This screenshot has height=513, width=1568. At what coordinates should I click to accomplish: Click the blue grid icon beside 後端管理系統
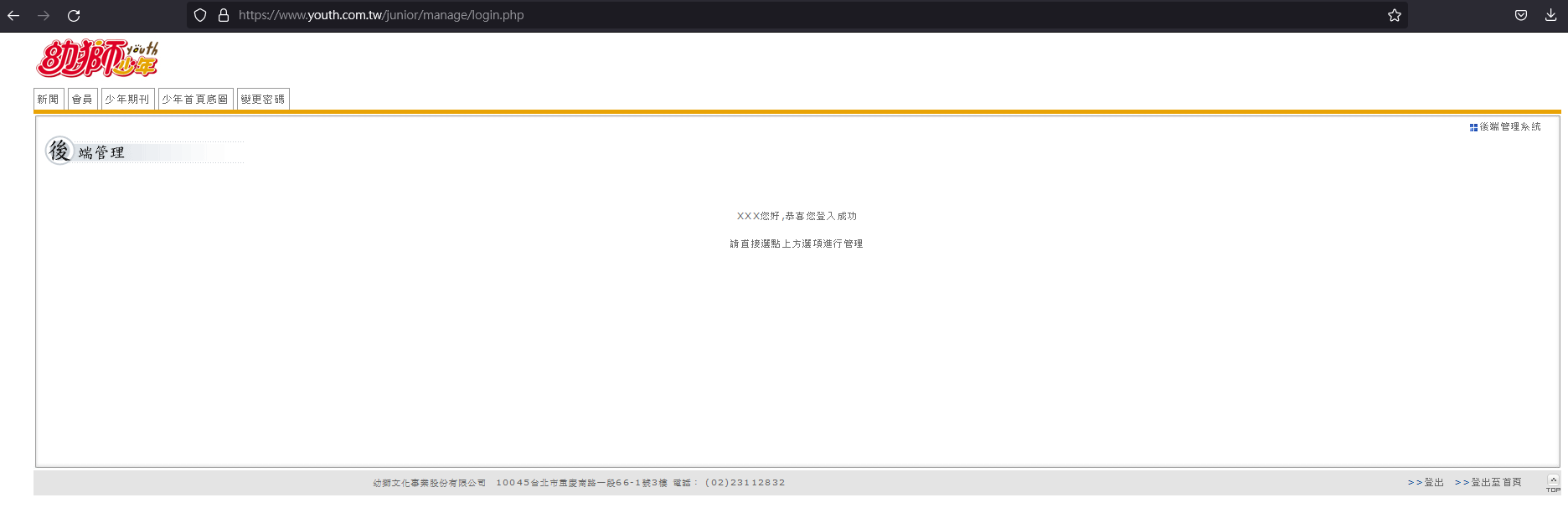tap(1473, 127)
